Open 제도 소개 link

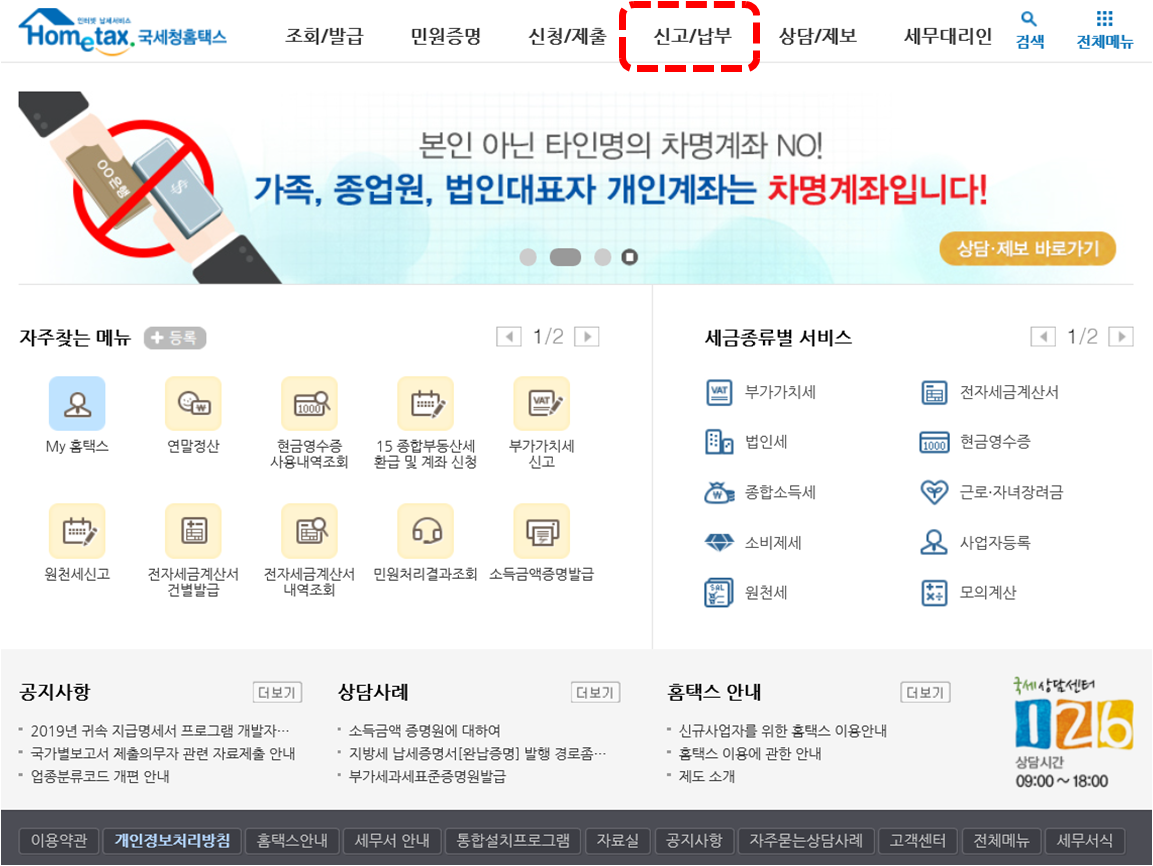coord(707,776)
